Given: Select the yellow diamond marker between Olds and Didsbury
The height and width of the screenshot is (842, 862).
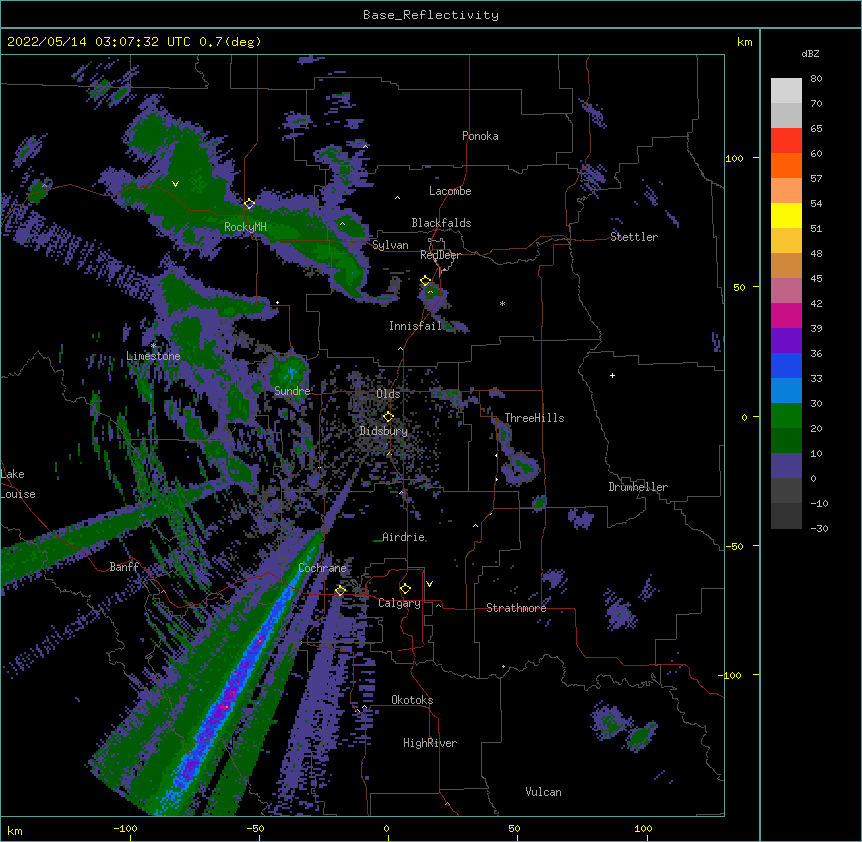Looking at the screenshot, I should (388, 417).
